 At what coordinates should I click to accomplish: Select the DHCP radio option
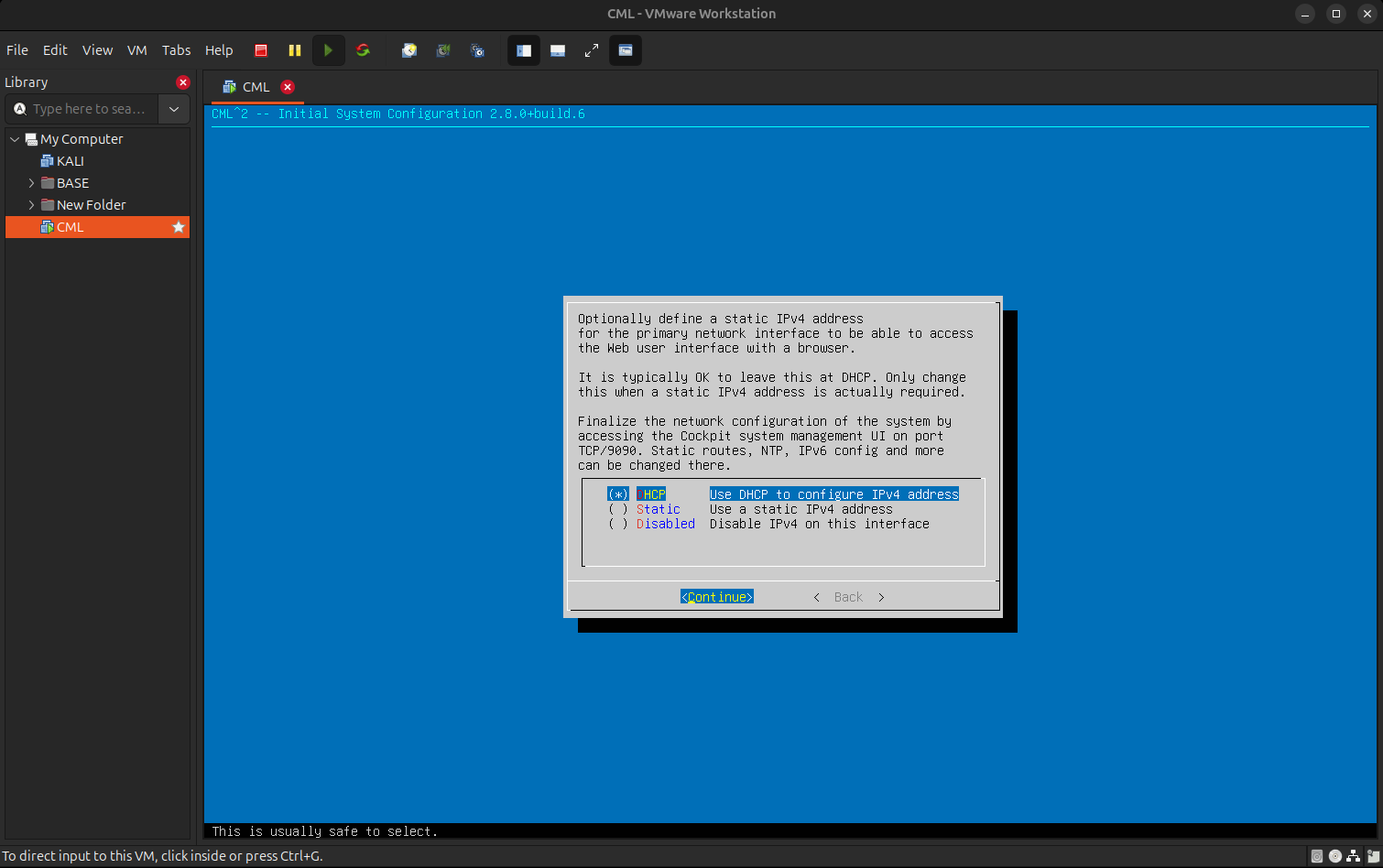[x=619, y=494]
